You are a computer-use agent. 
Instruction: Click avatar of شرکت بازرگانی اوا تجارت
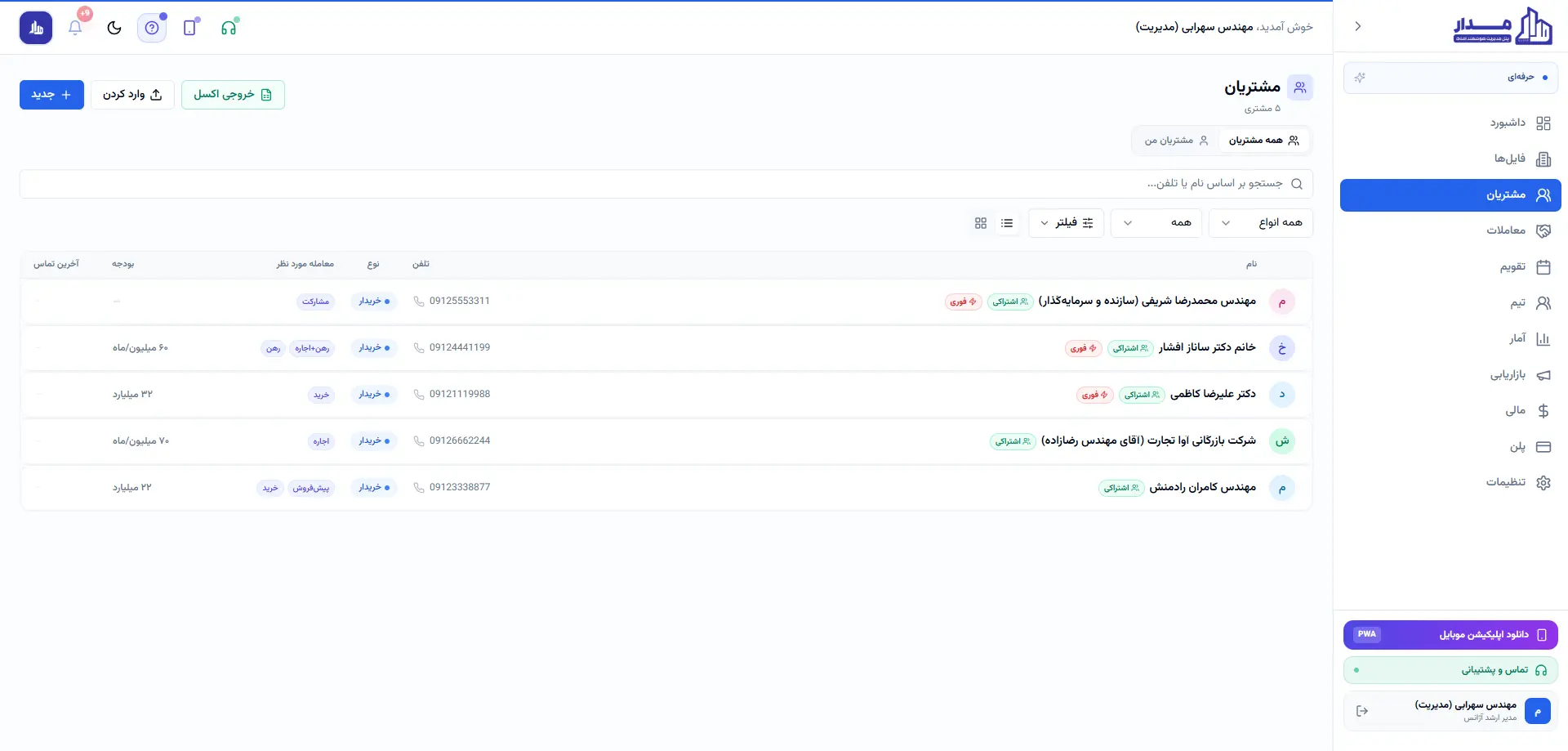point(1282,441)
